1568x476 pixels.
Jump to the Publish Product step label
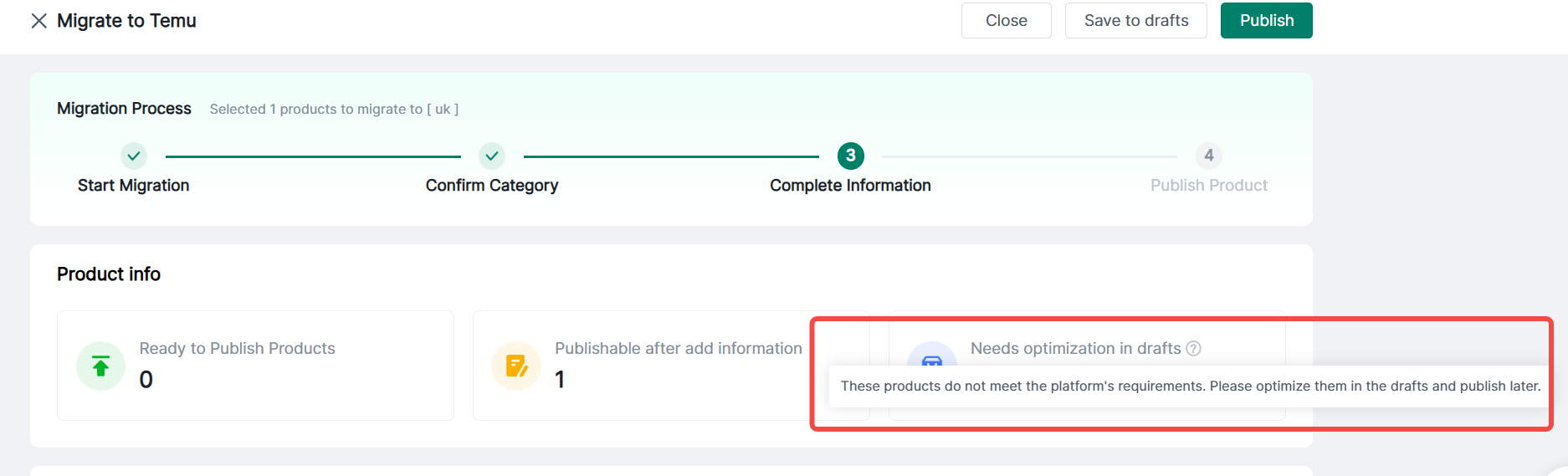point(1208,186)
